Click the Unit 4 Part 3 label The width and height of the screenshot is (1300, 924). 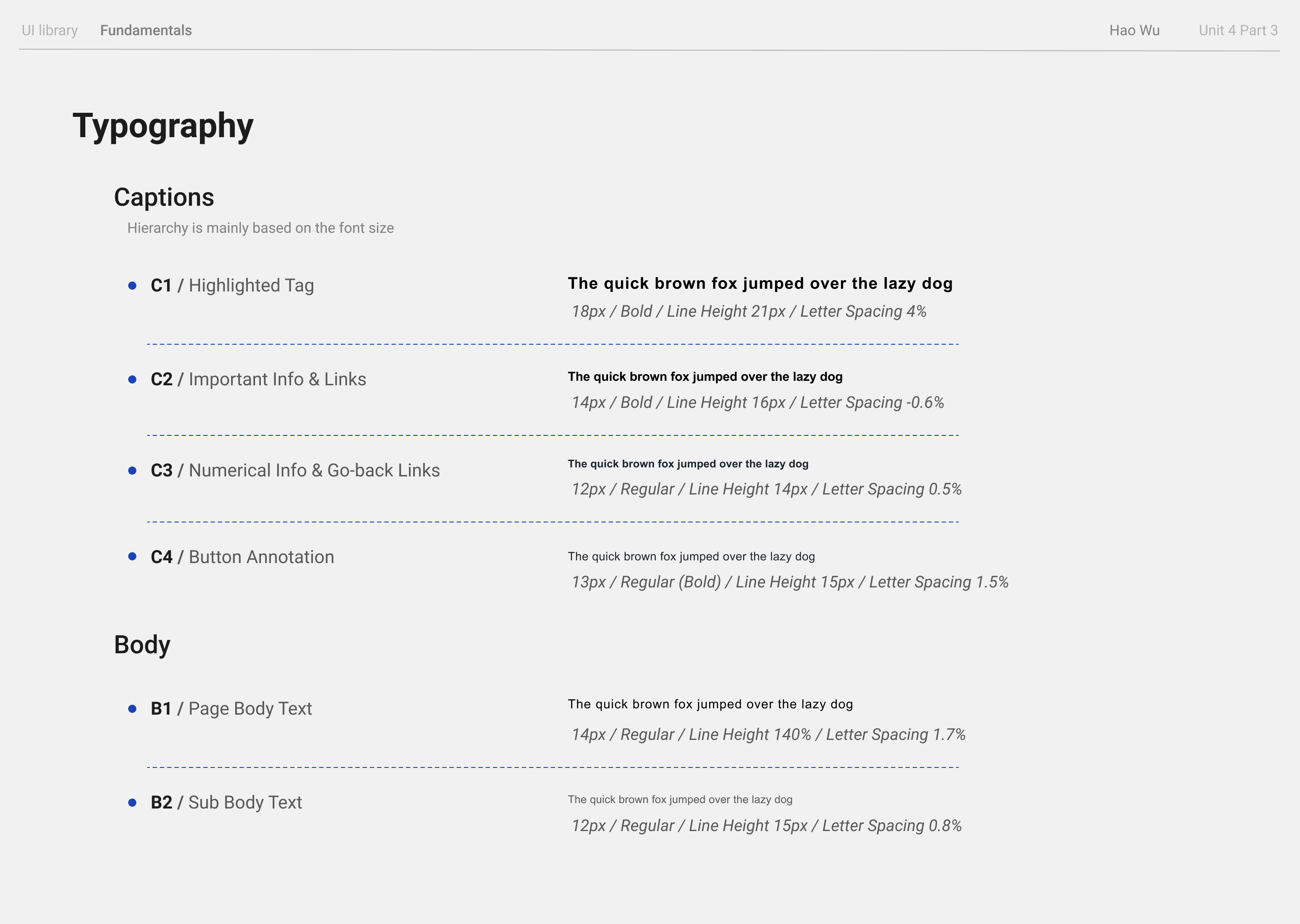[1237, 30]
